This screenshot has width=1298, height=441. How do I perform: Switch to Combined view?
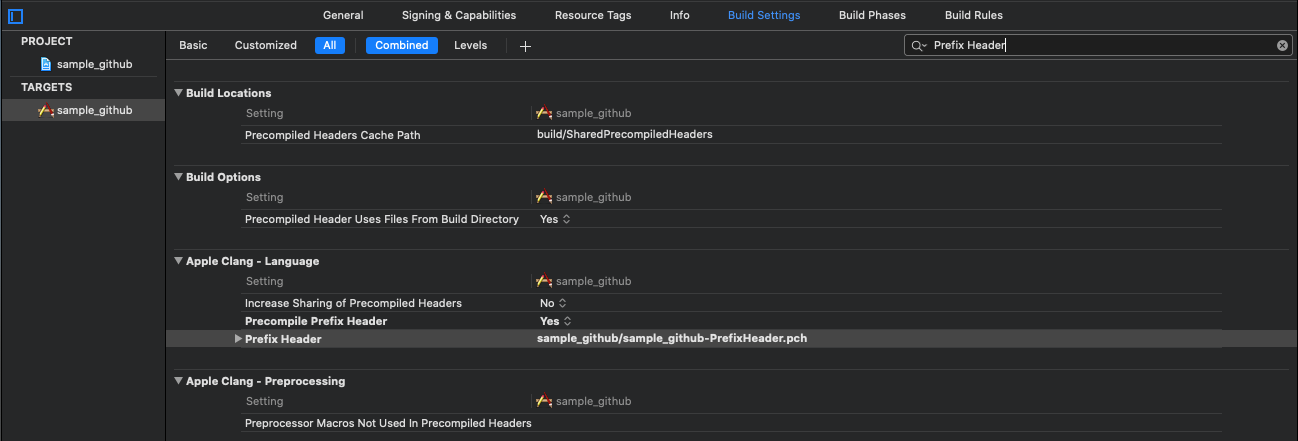[x=402, y=45]
